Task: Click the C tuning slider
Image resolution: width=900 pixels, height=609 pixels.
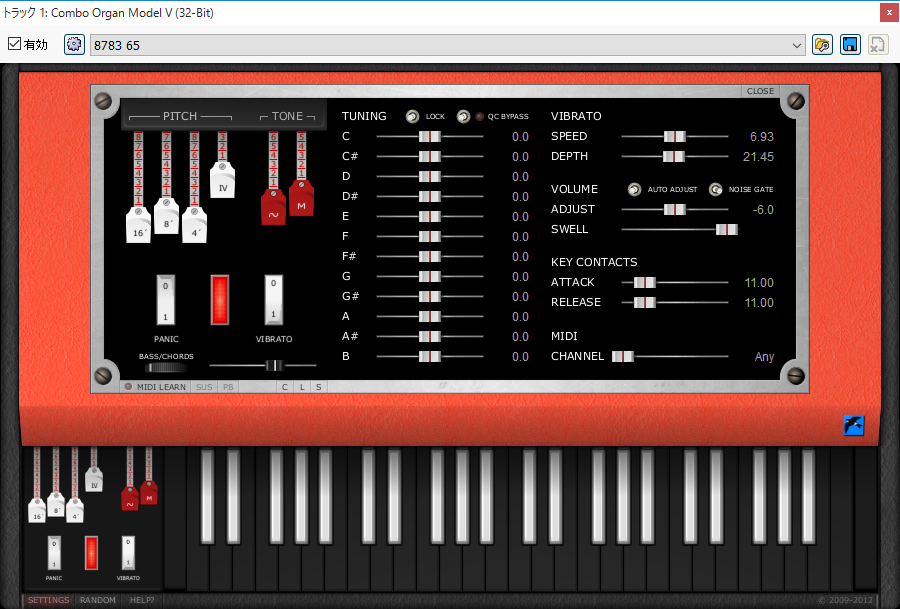Action: pos(430,137)
